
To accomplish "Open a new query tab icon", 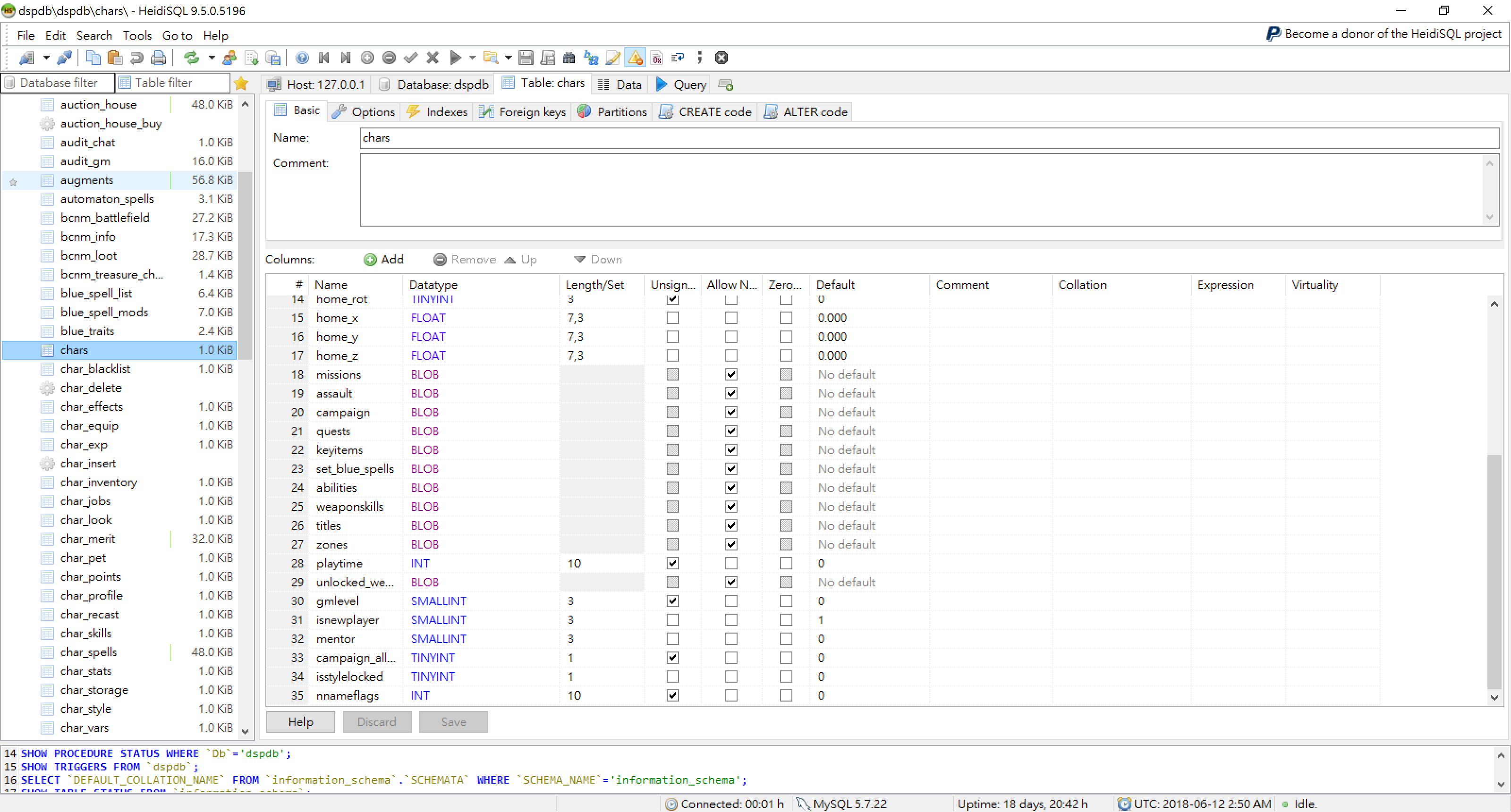I will pos(726,85).
